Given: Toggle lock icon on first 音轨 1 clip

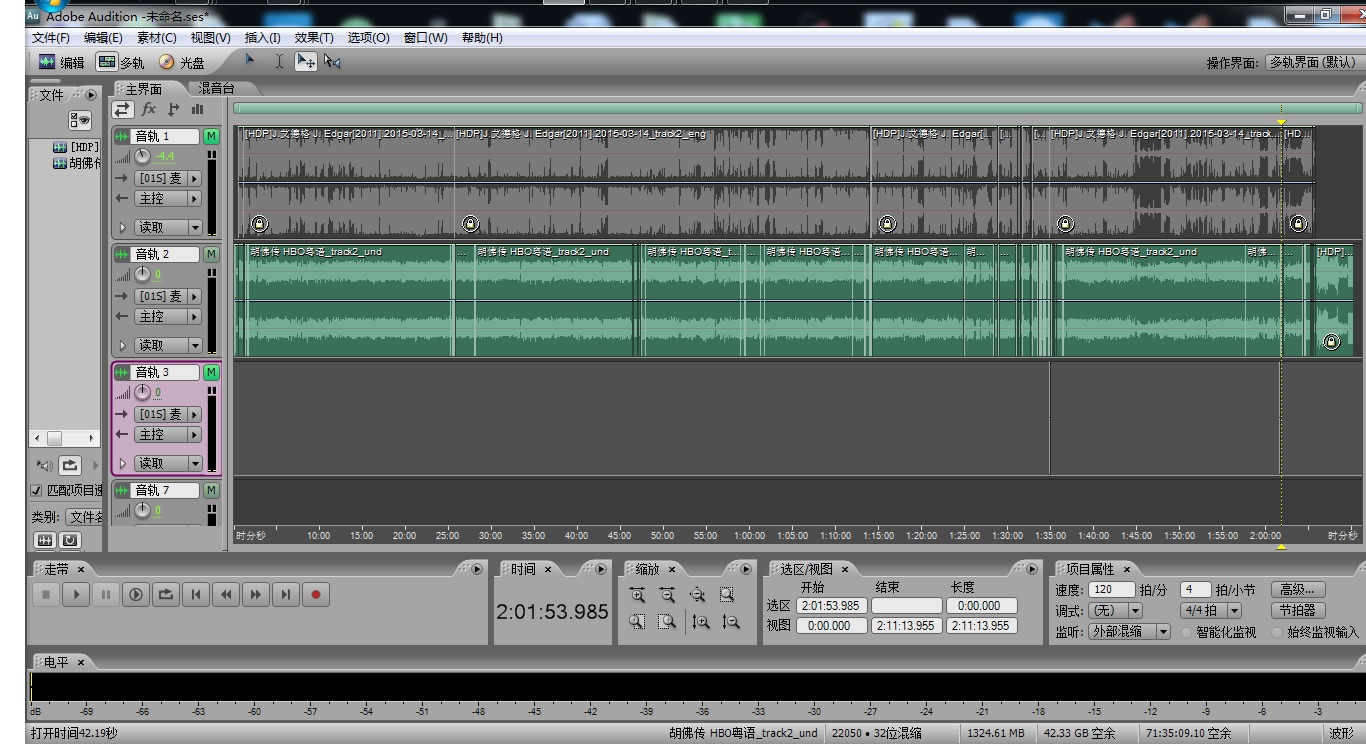Looking at the screenshot, I should point(259,224).
